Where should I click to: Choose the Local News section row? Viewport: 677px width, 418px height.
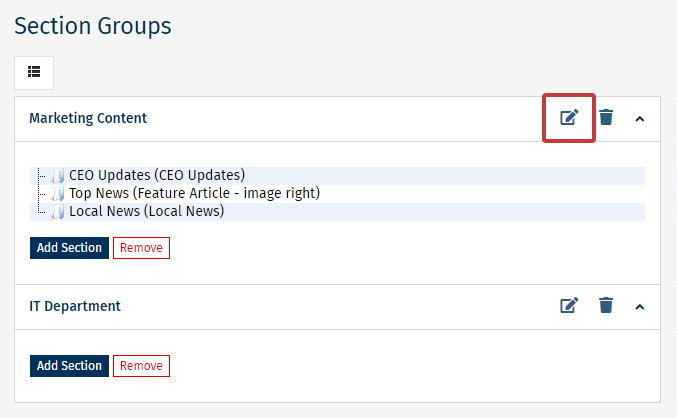(146, 212)
